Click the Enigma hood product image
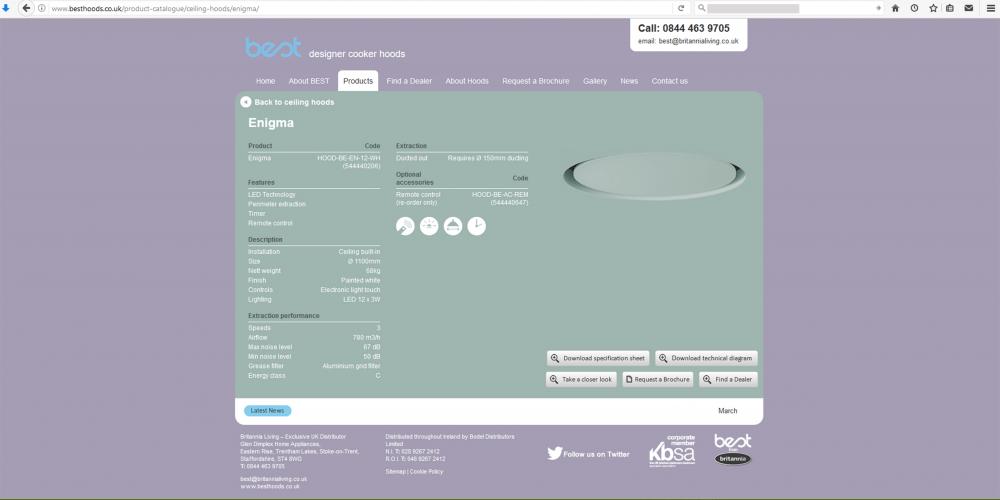This screenshot has width=1000, height=500. pyautogui.click(x=654, y=176)
